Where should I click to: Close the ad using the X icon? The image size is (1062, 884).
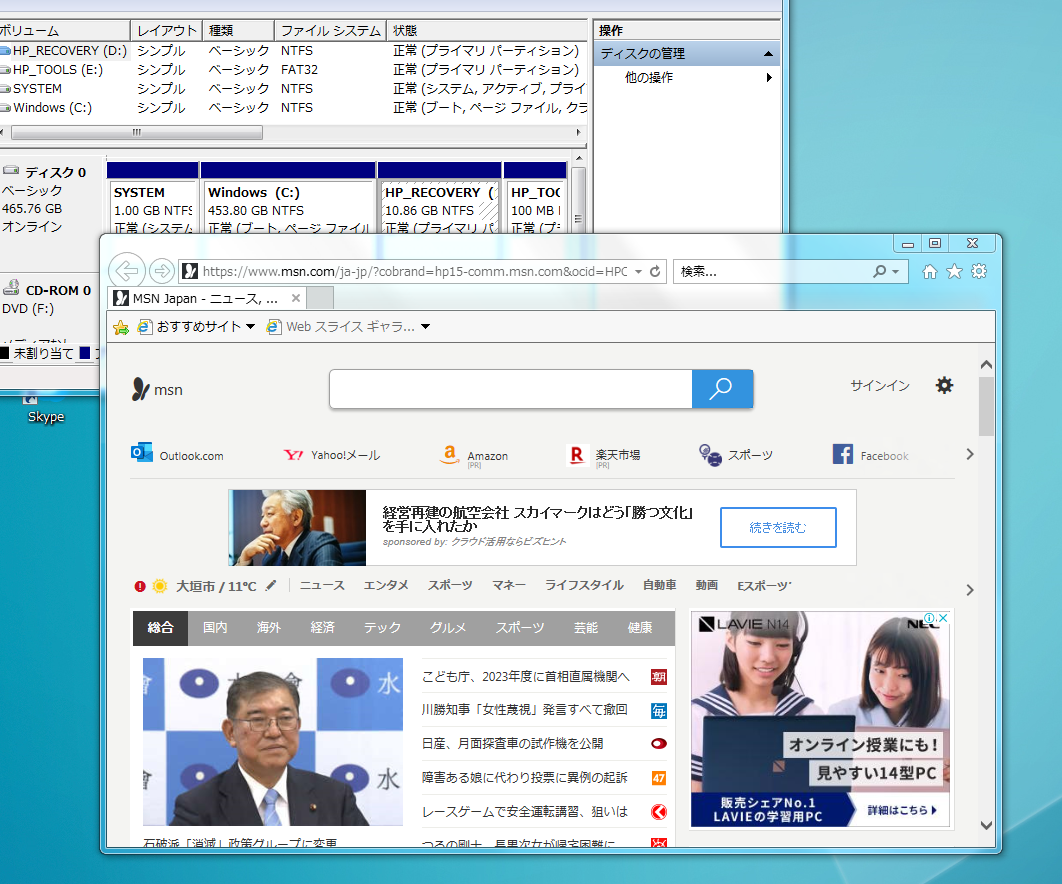[943, 618]
